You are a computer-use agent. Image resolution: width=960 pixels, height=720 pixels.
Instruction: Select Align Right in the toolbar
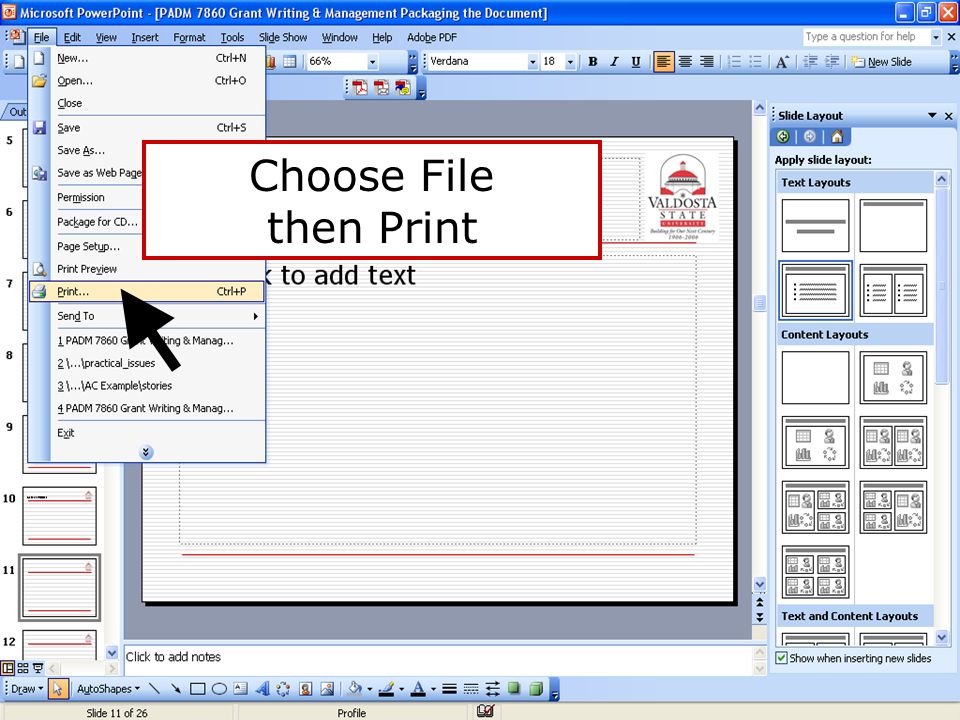click(707, 62)
